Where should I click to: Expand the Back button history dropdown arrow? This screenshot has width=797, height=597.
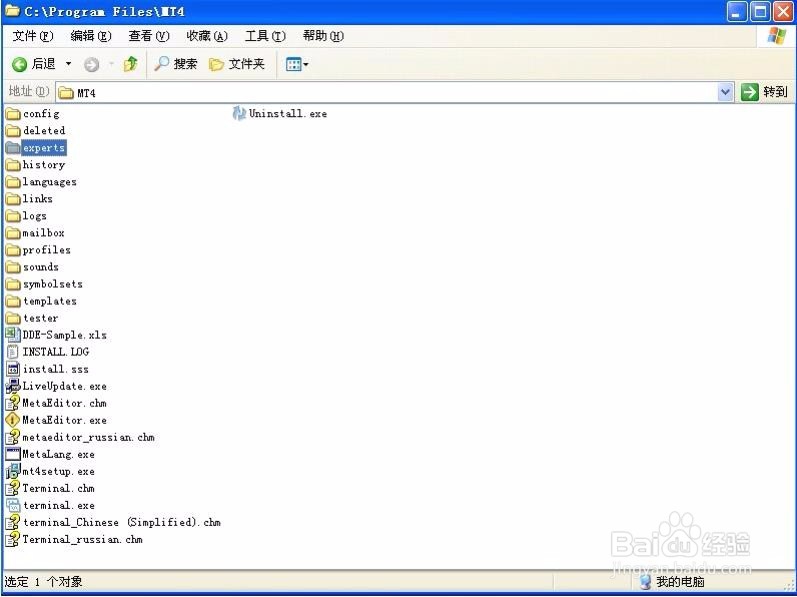[x=68, y=64]
